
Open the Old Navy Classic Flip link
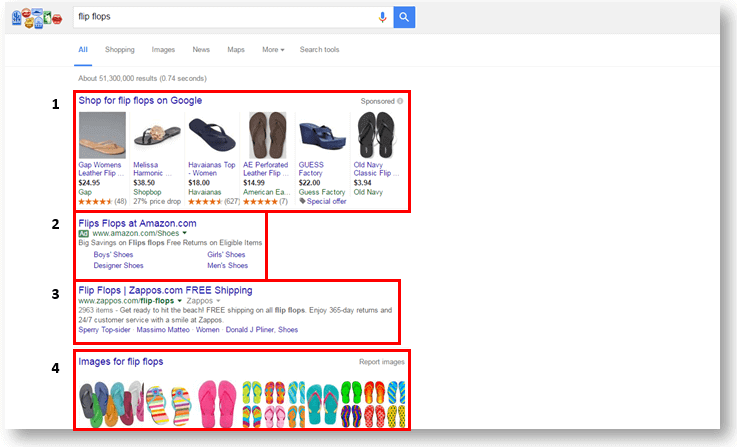pos(376,169)
